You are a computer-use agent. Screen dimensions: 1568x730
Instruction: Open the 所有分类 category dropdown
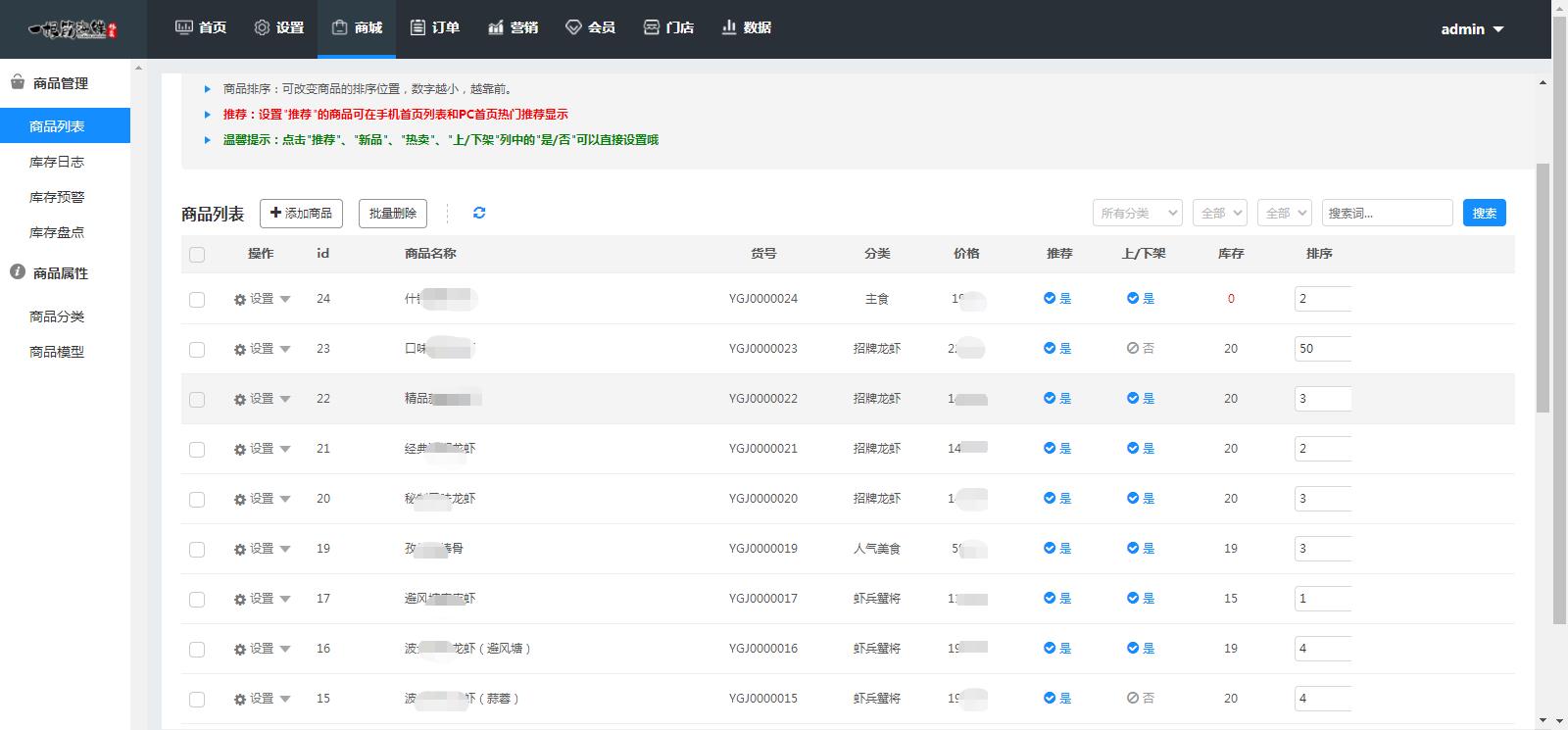(1138, 213)
